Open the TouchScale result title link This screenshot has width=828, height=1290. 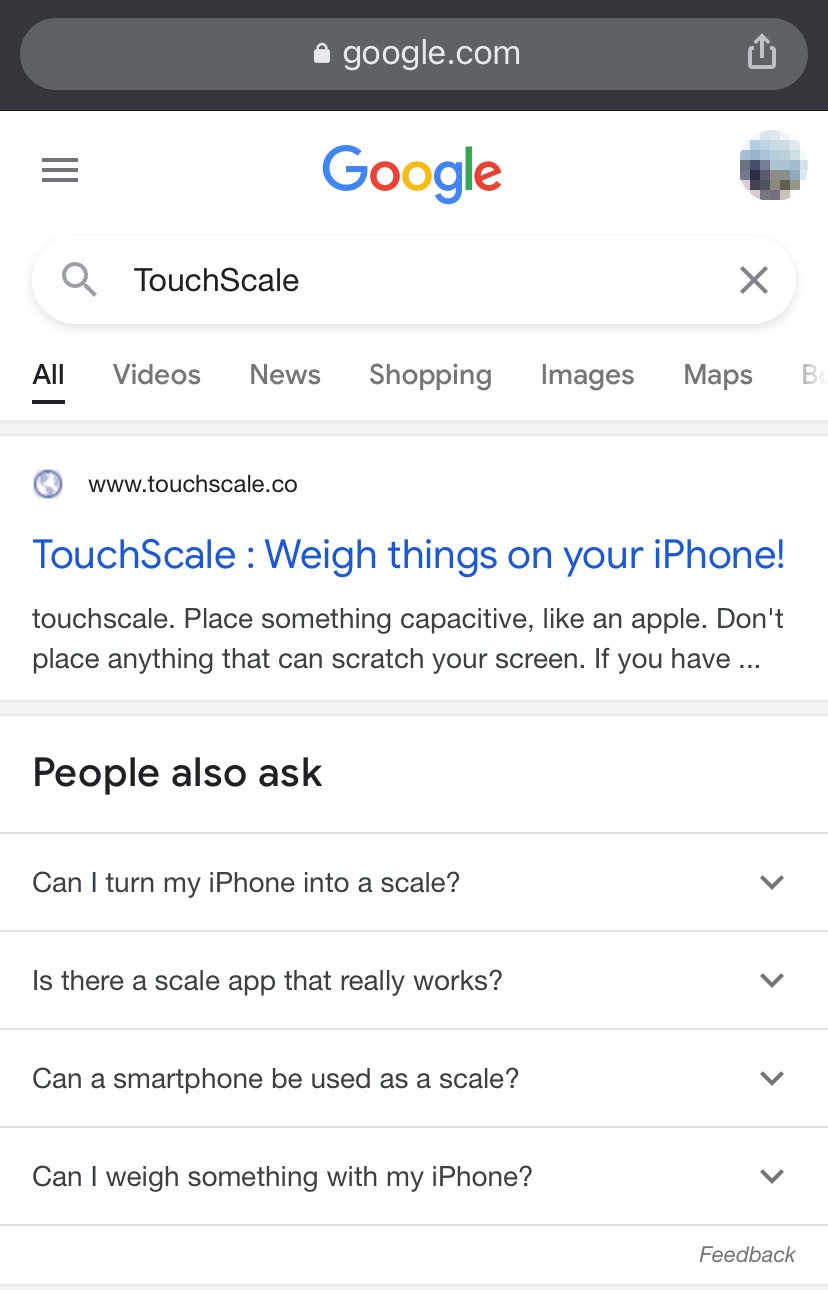pos(408,554)
